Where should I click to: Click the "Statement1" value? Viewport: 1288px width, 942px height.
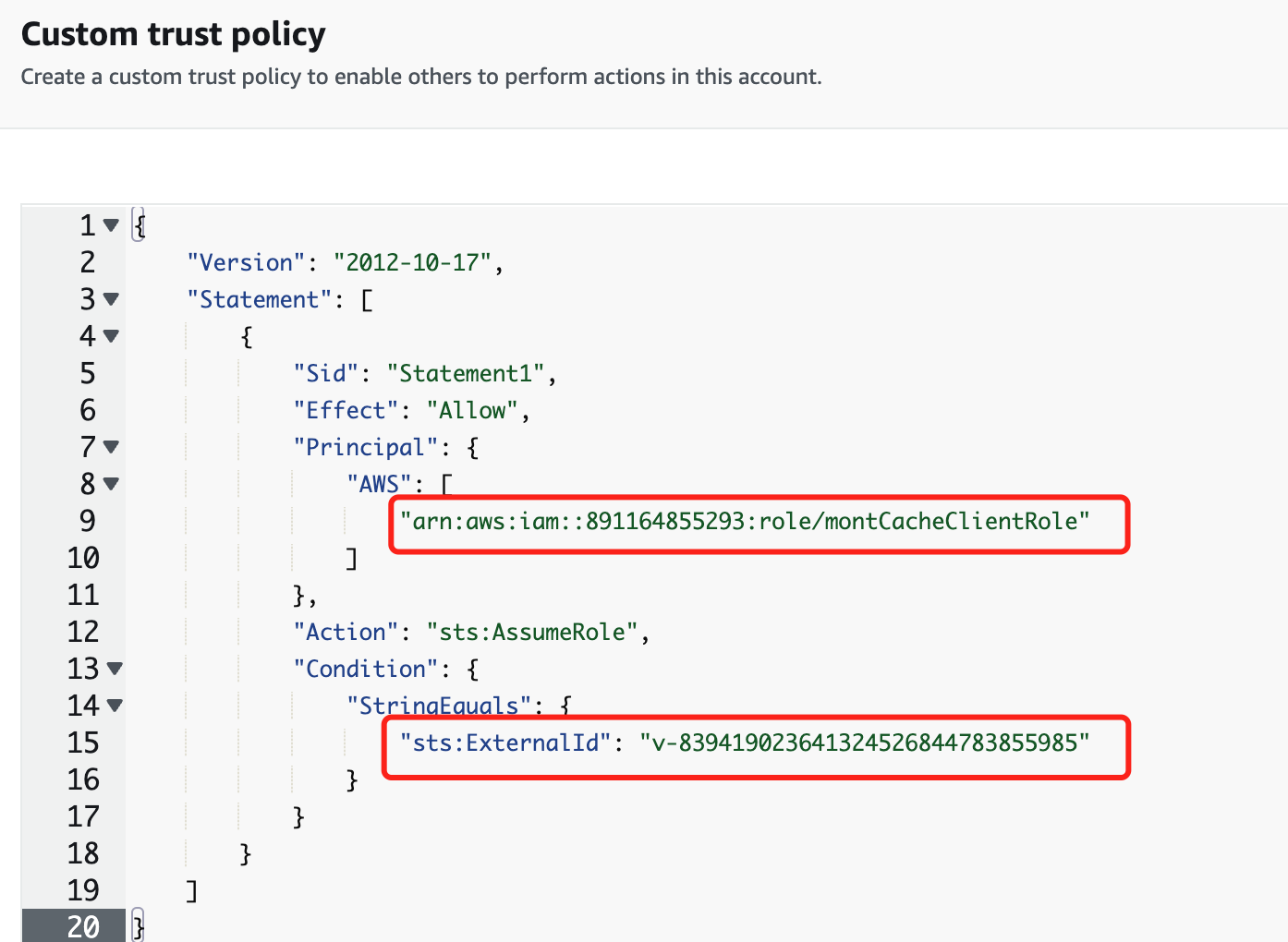coord(466,373)
